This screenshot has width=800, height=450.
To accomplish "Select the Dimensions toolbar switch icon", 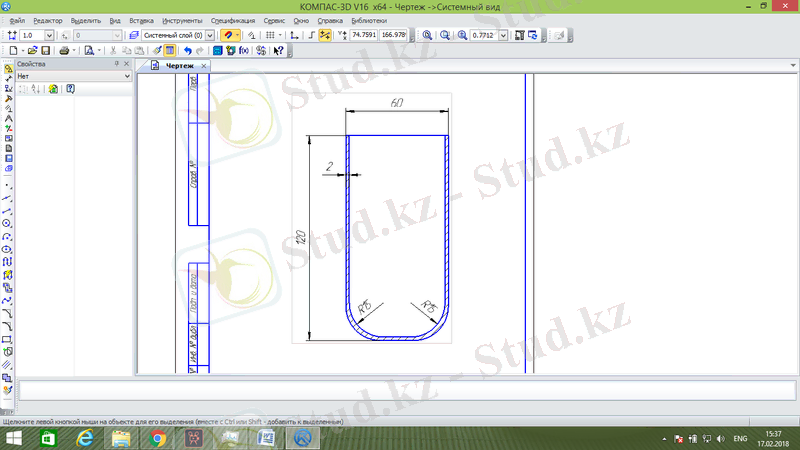I will click(8, 79).
